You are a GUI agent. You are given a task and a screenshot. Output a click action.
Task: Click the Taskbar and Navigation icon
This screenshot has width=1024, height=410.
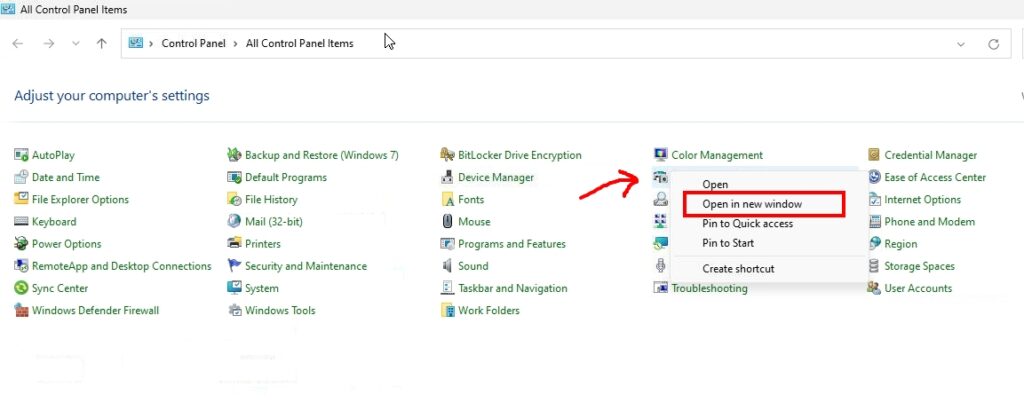(447, 289)
